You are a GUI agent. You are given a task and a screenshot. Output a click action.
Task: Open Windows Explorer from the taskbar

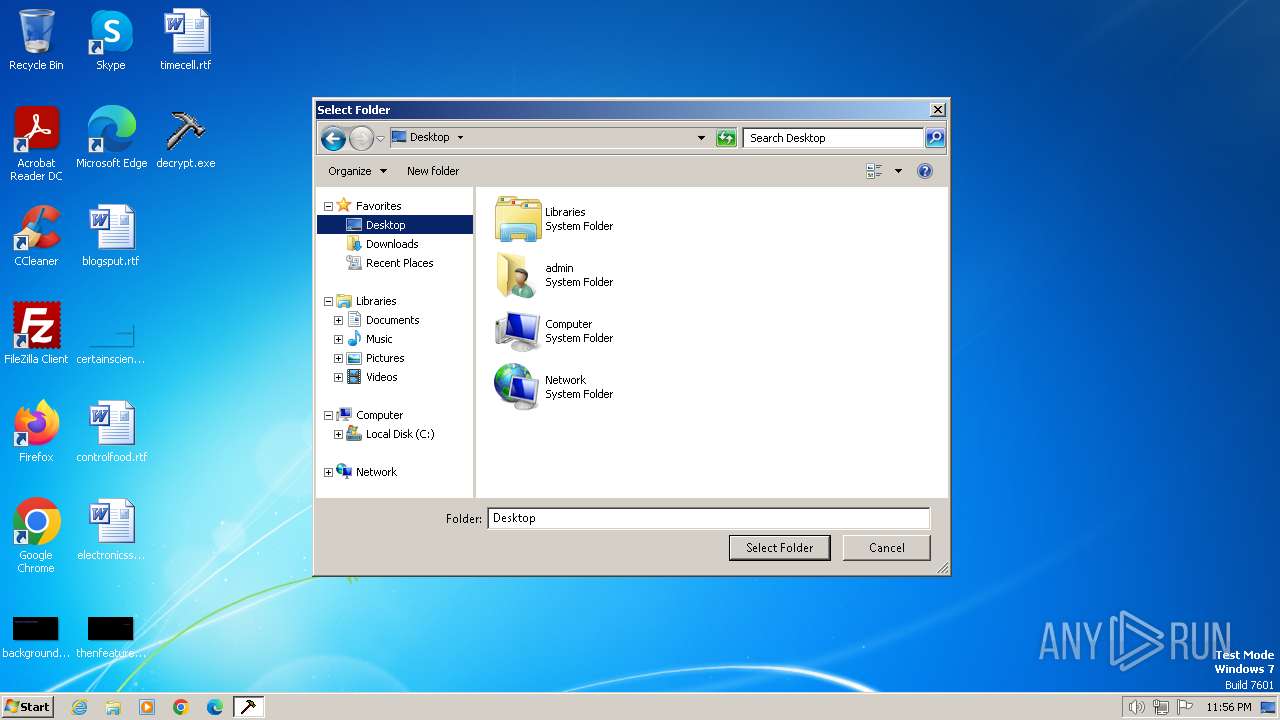(113, 707)
